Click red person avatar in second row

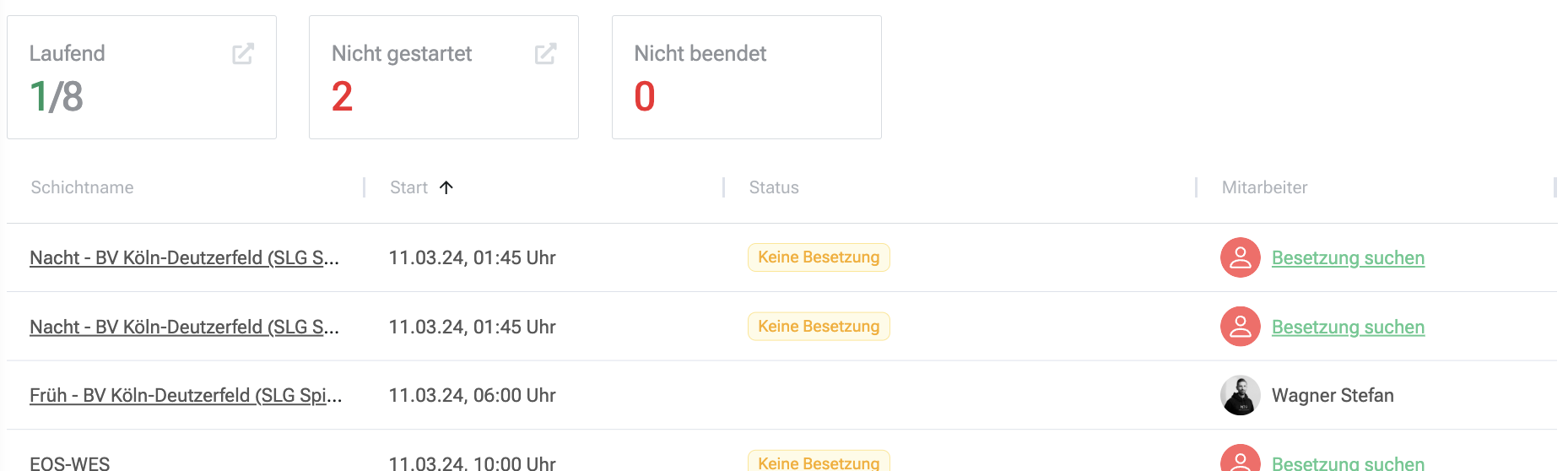(x=1240, y=327)
